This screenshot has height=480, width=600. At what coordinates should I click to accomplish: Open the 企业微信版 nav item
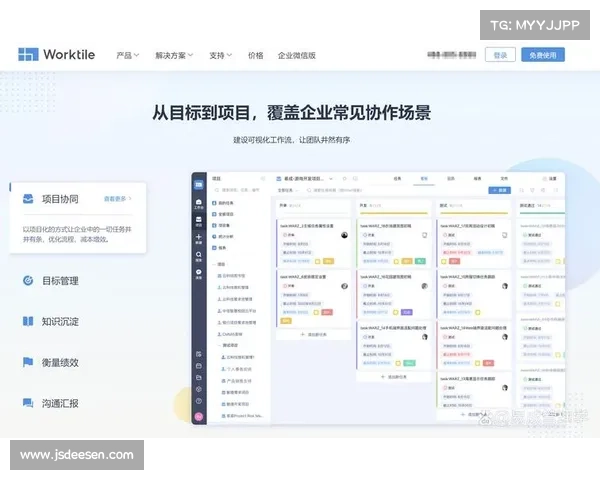pos(297,56)
